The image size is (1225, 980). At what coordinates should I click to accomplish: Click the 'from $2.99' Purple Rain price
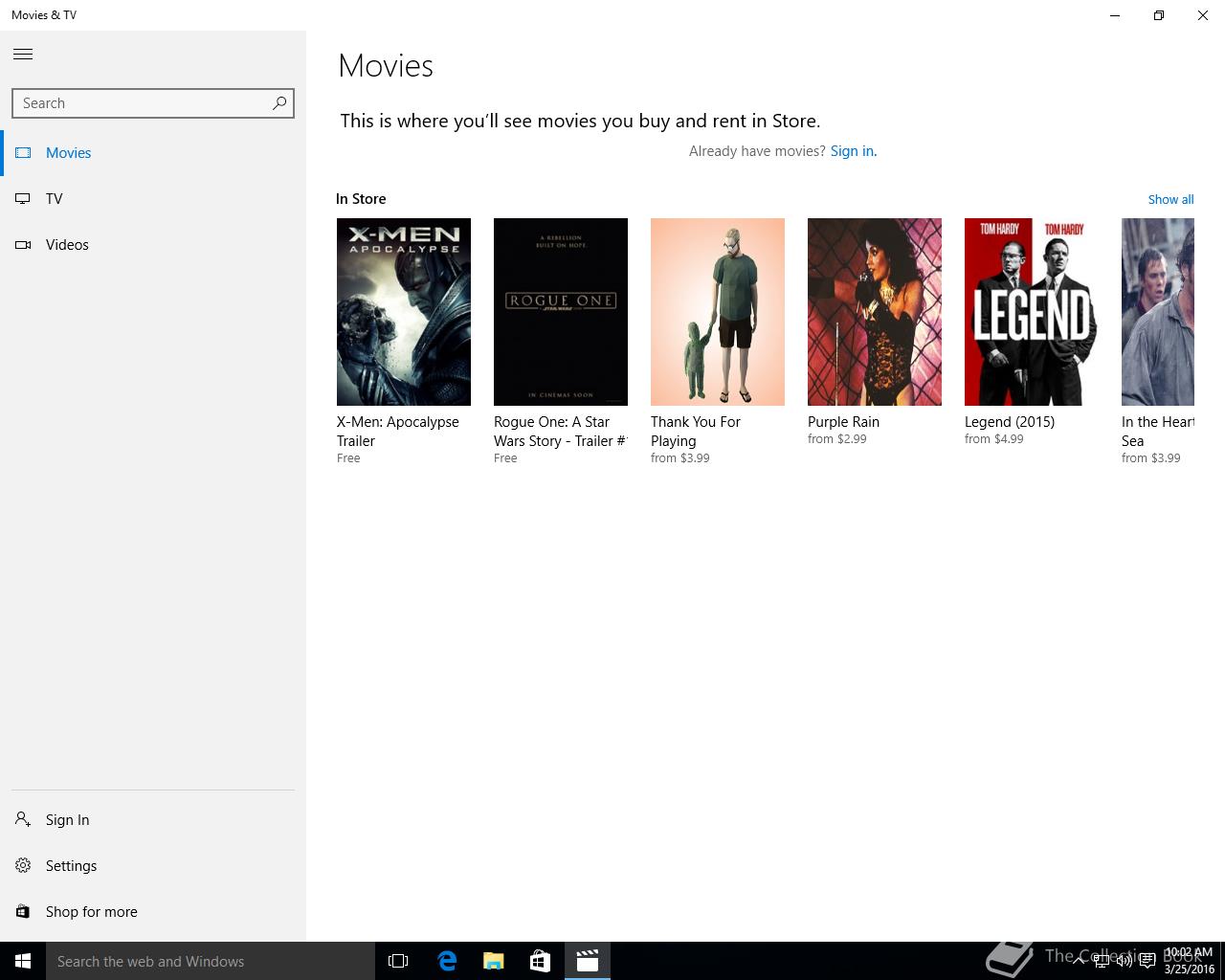[x=836, y=439]
